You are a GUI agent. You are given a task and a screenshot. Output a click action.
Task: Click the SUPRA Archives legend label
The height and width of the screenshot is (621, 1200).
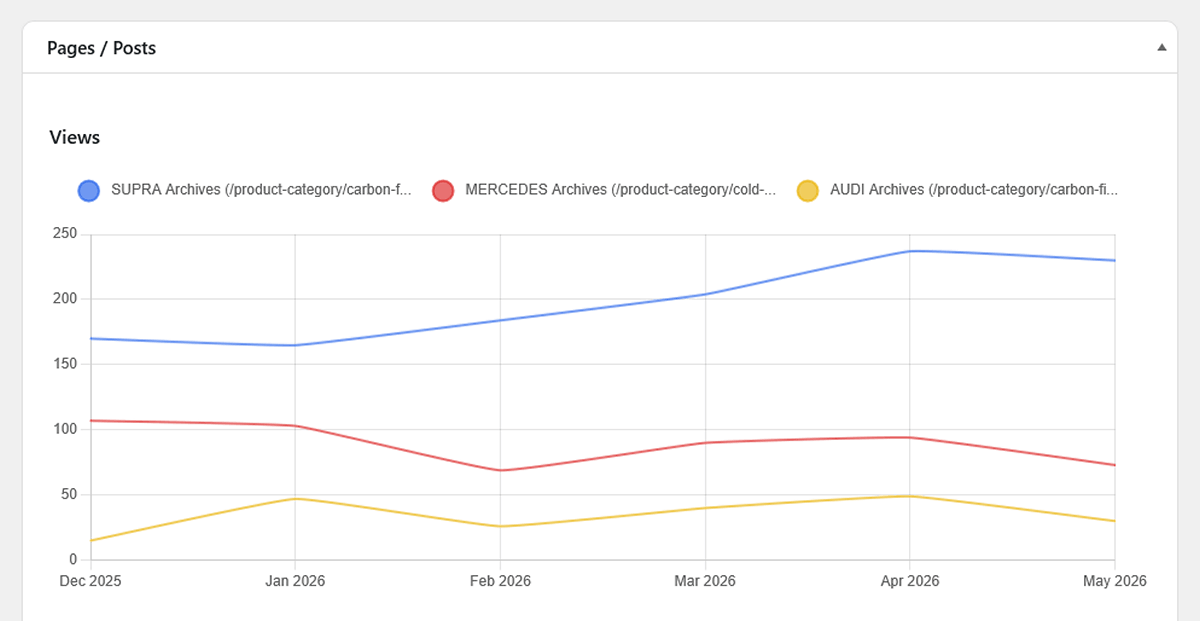click(261, 190)
